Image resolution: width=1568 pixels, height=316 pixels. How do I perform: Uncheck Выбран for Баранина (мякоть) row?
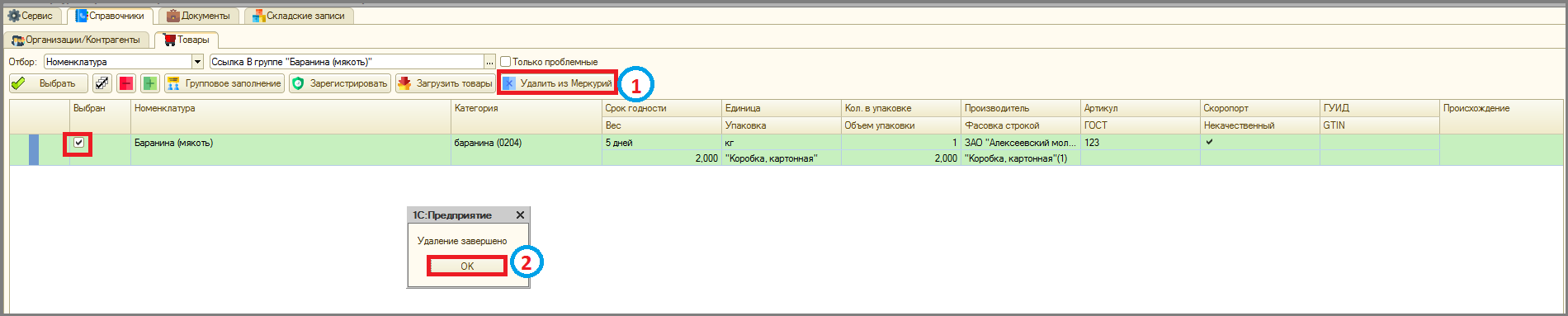(79, 143)
